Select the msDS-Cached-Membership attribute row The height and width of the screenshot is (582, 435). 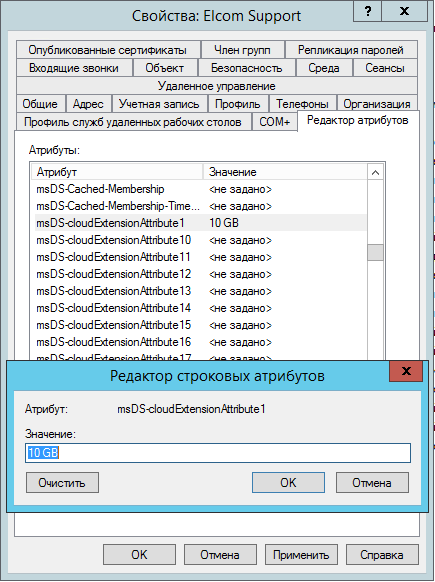click(201, 189)
